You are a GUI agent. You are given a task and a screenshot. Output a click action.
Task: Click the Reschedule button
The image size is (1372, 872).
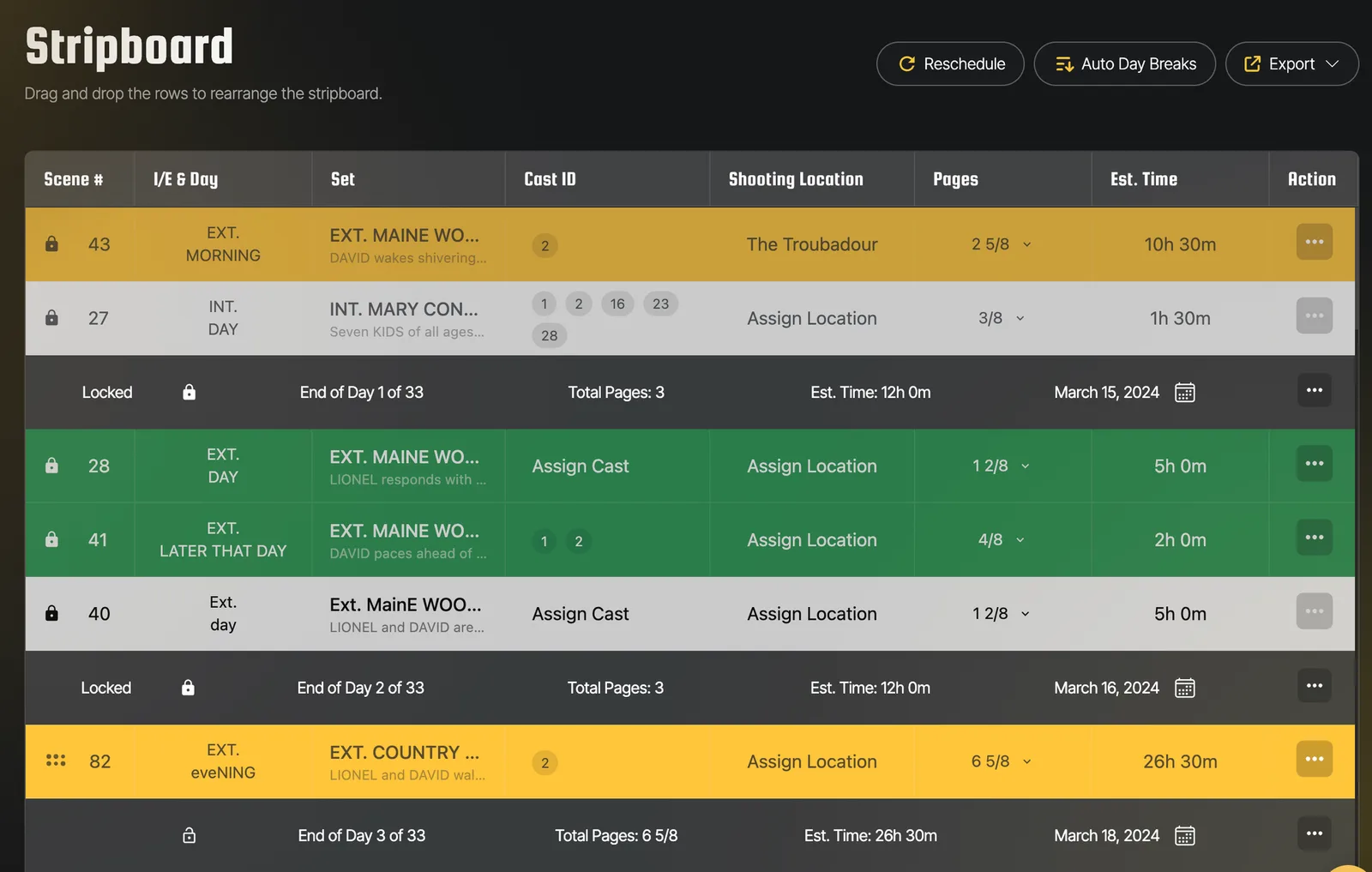point(950,64)
